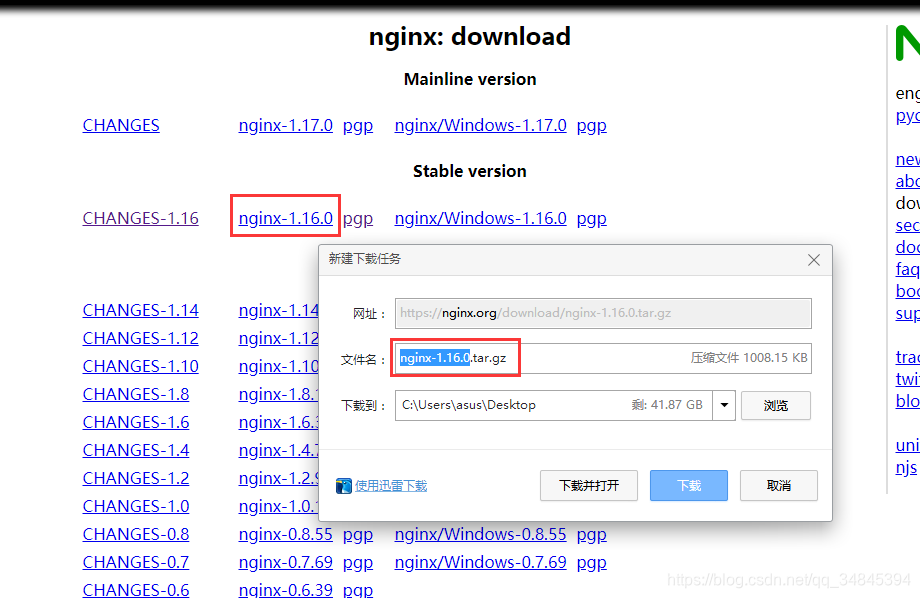Click the 取消 cancel button
The height and width of the screenshot is (598, 920).
coord(779,485)
